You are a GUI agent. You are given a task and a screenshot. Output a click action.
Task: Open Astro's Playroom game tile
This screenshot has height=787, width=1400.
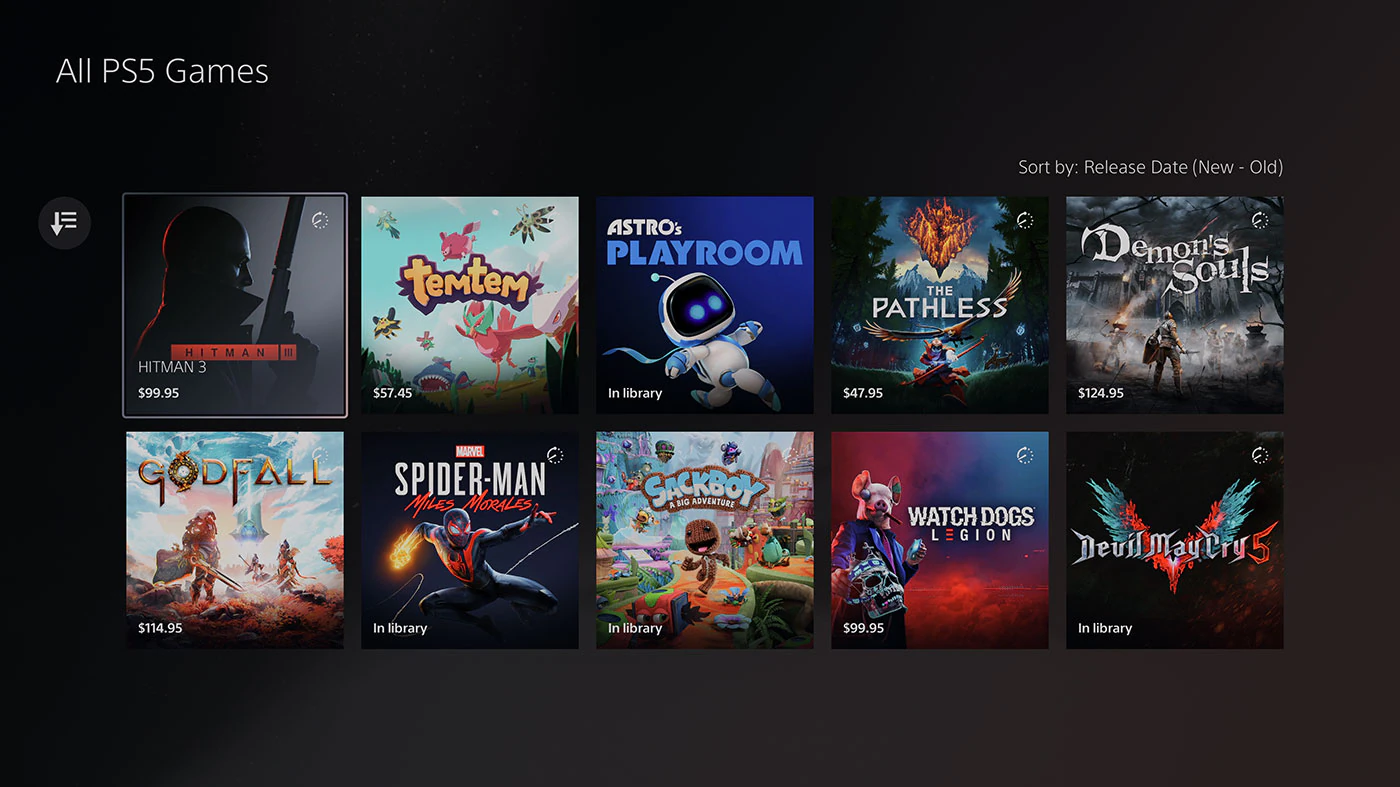click(x=705, y=305)
